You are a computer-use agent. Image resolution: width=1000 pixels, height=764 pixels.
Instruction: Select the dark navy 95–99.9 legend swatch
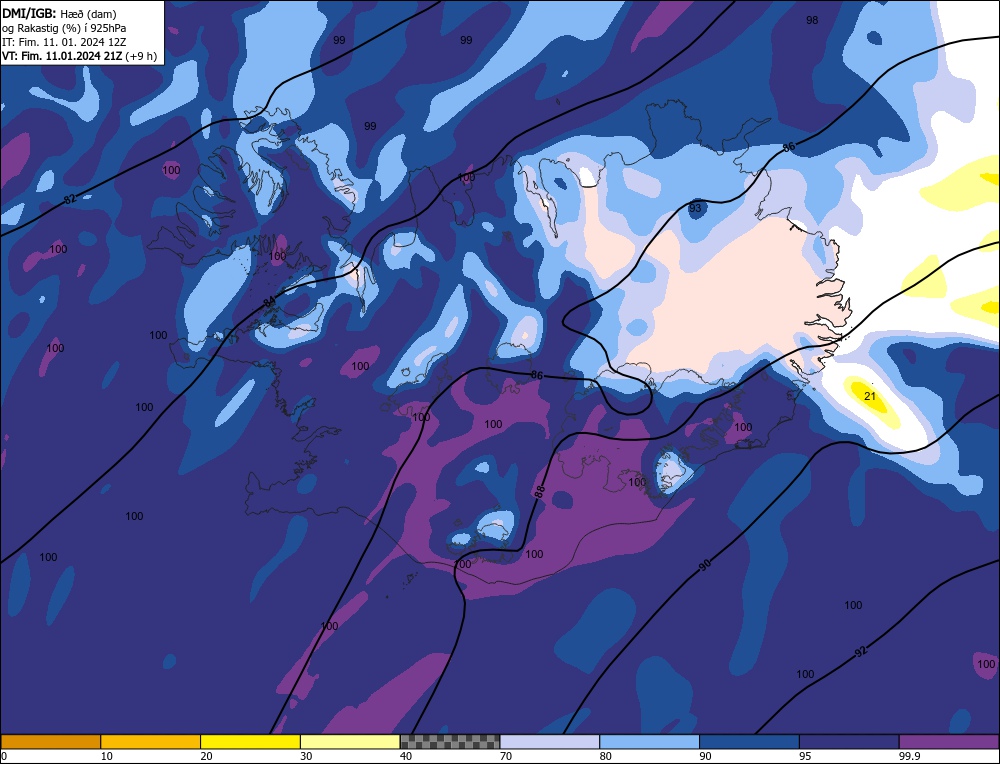point(849,742)
